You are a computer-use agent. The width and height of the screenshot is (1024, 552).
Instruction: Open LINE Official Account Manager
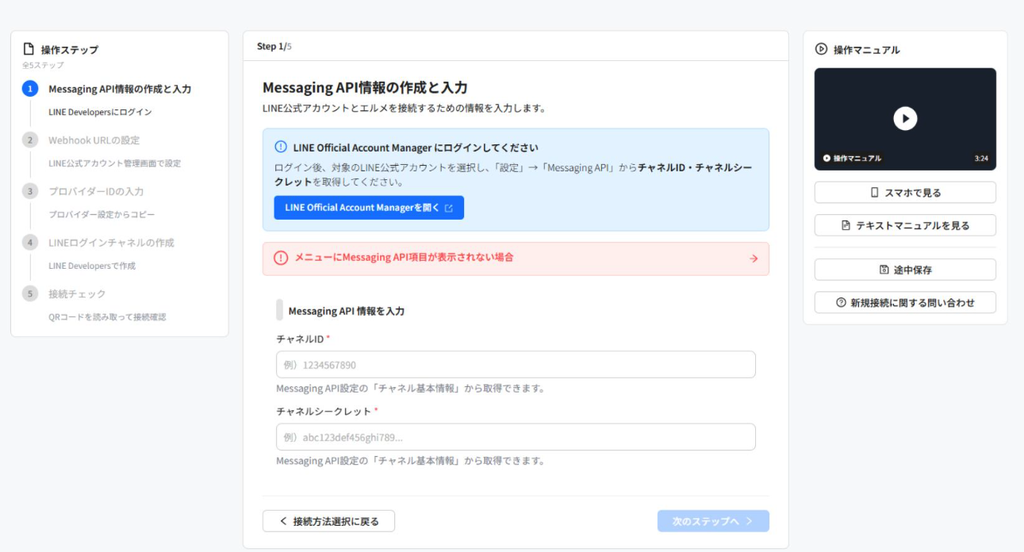(x=369, y=208)
